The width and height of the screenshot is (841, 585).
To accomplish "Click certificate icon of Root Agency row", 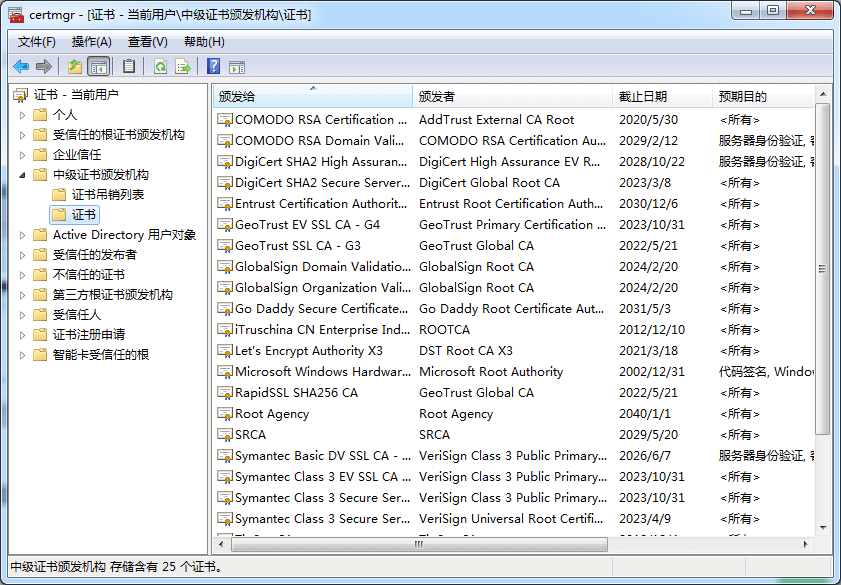I will (x=225, y=414).
